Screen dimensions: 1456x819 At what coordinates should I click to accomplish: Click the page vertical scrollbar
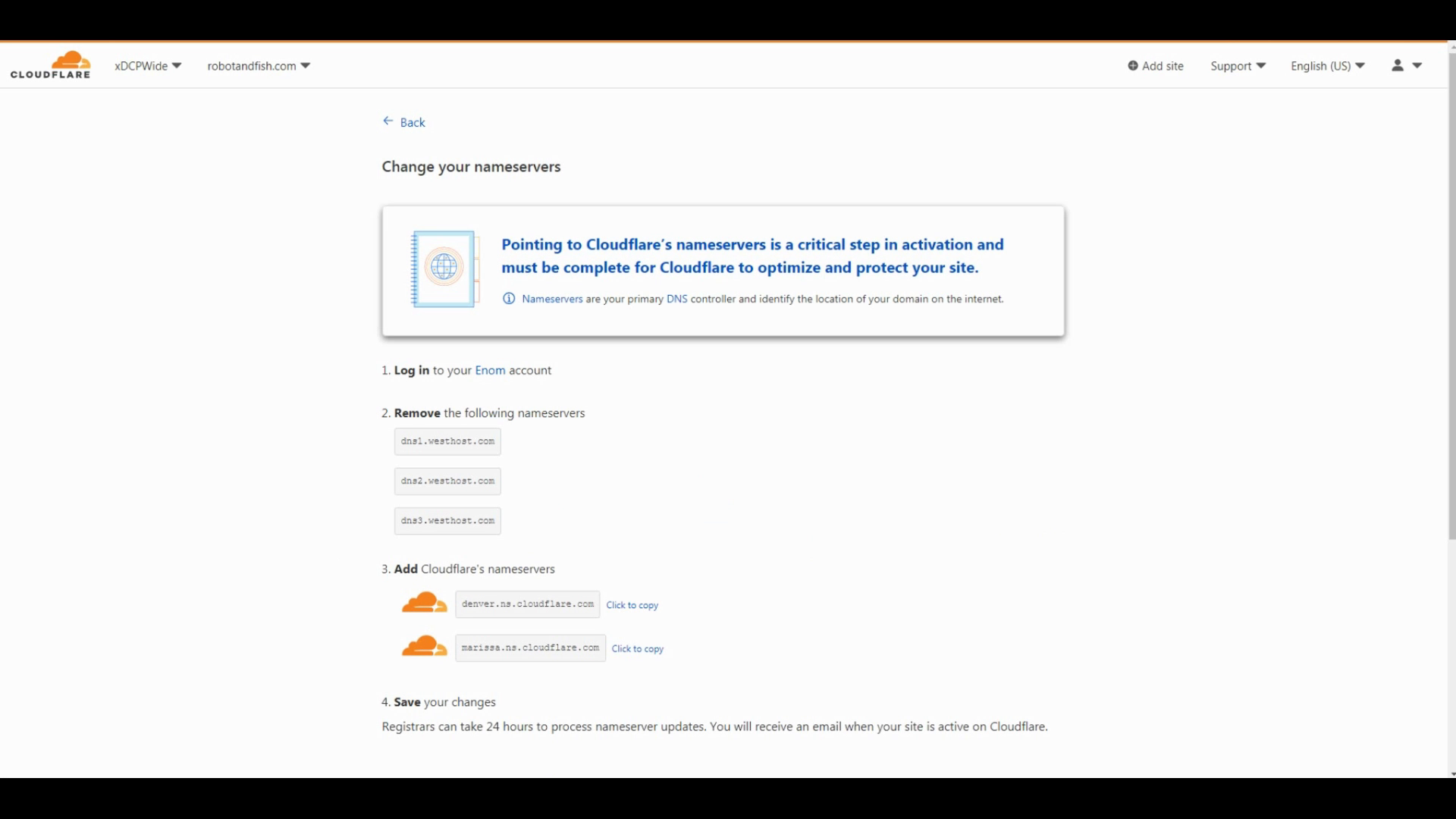(1451, 303)
